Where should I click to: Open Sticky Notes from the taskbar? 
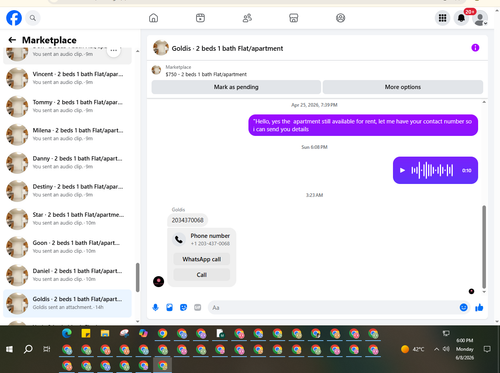86,333
